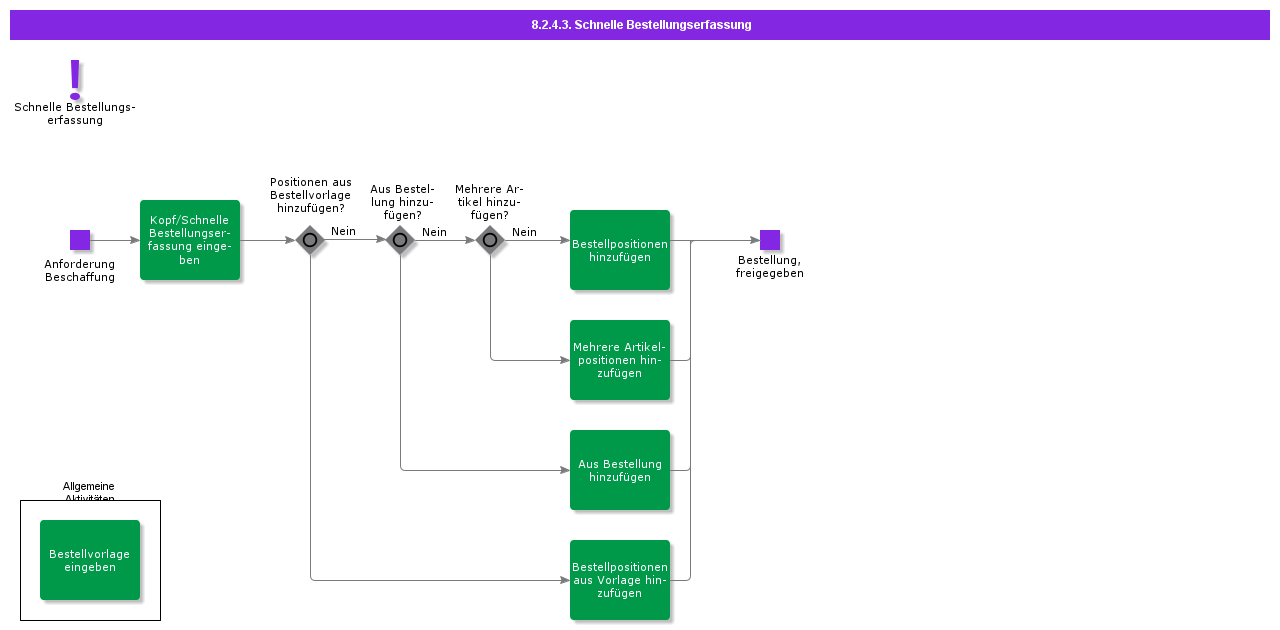
Task: Open Kopf/Schnelle Bestellungserfassung eingeben activity
Action: coord(190,240)
